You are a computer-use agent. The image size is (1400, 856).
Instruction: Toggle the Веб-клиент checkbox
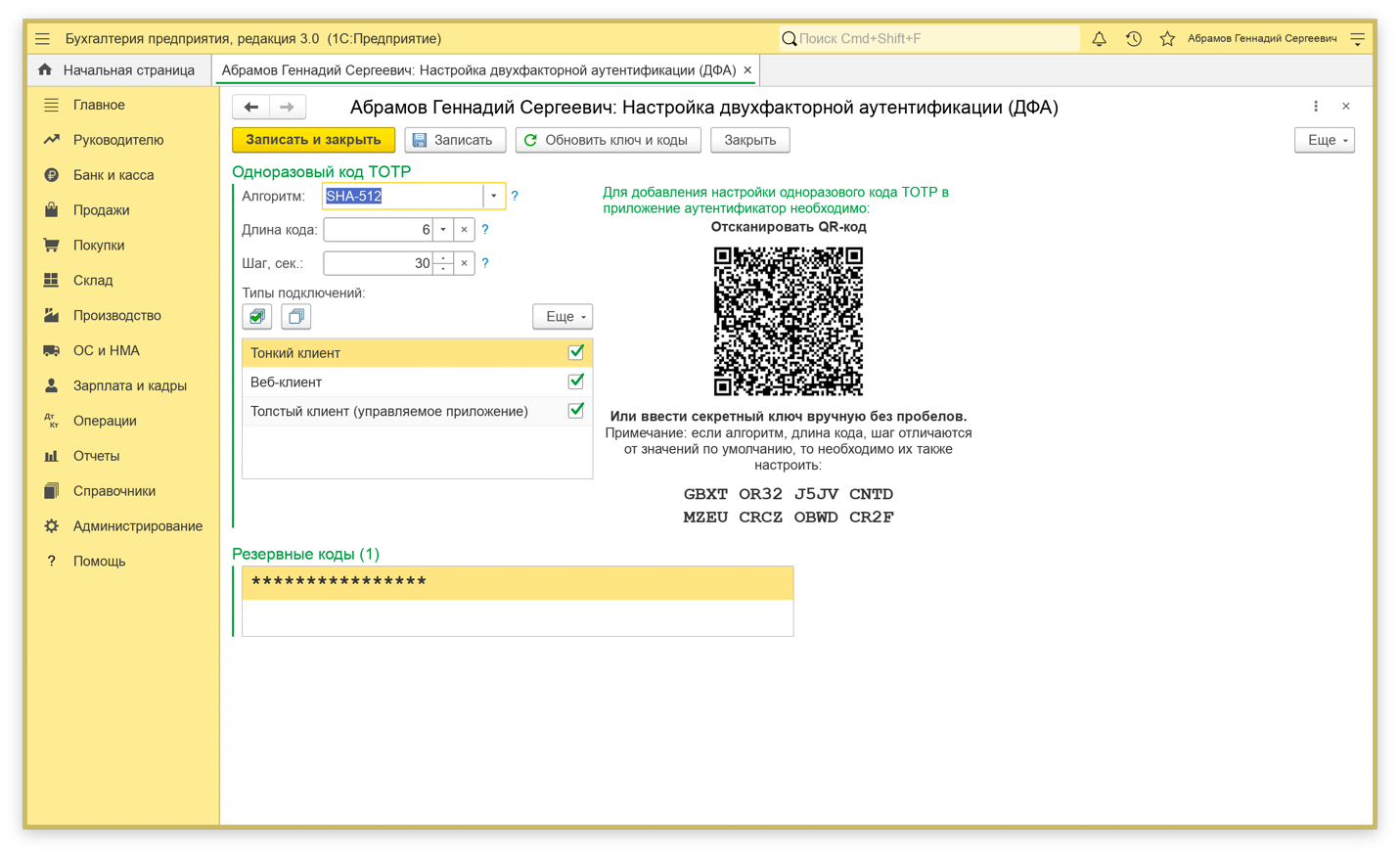point(576,382)
